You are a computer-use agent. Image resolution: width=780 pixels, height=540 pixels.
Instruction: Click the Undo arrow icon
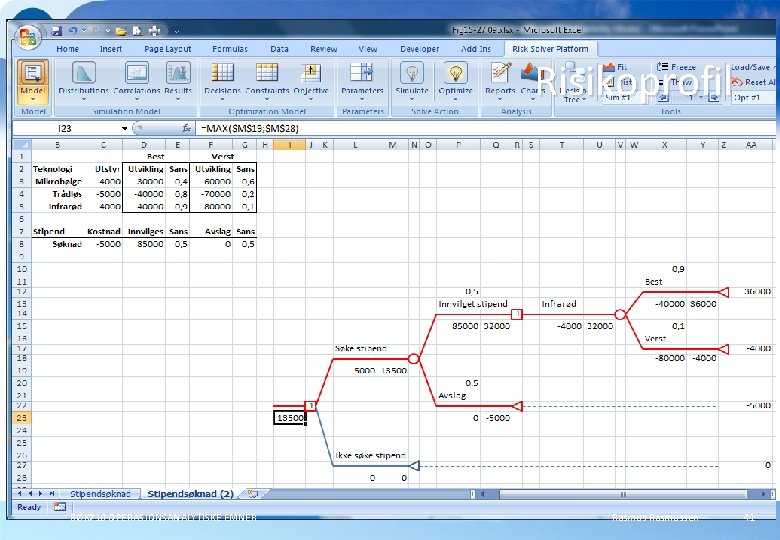[x=73, y=31]
